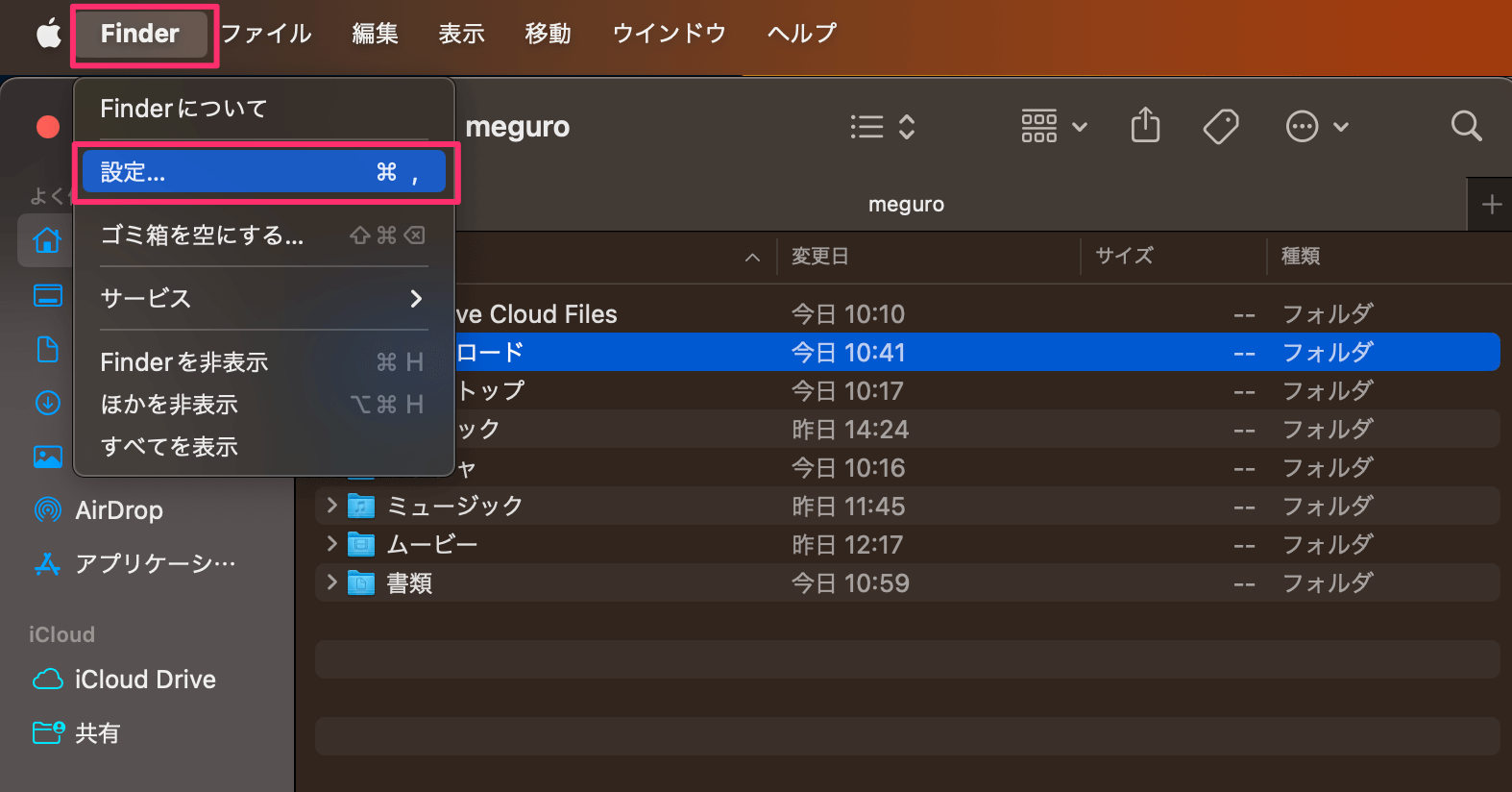Image resolution: width=1512 pixels, height=792 pixels.
Task: Choose すべてを表示 menu entry
Action: click(264, 447)
